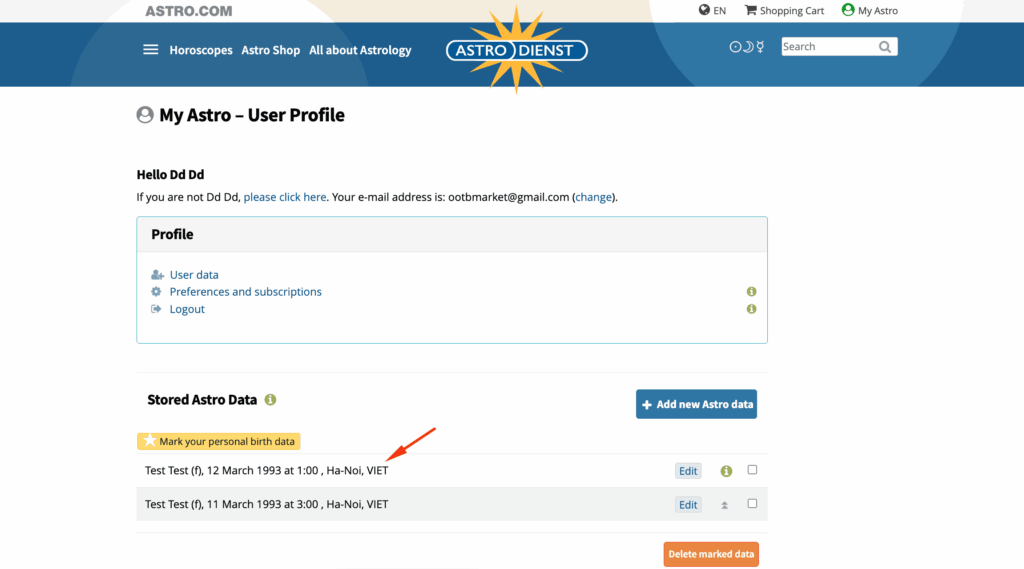Image resolution: width=1024 pixels, height=569 pixels.
Task: Click the Logout arrow icon
Action: (x=156, y=309)
